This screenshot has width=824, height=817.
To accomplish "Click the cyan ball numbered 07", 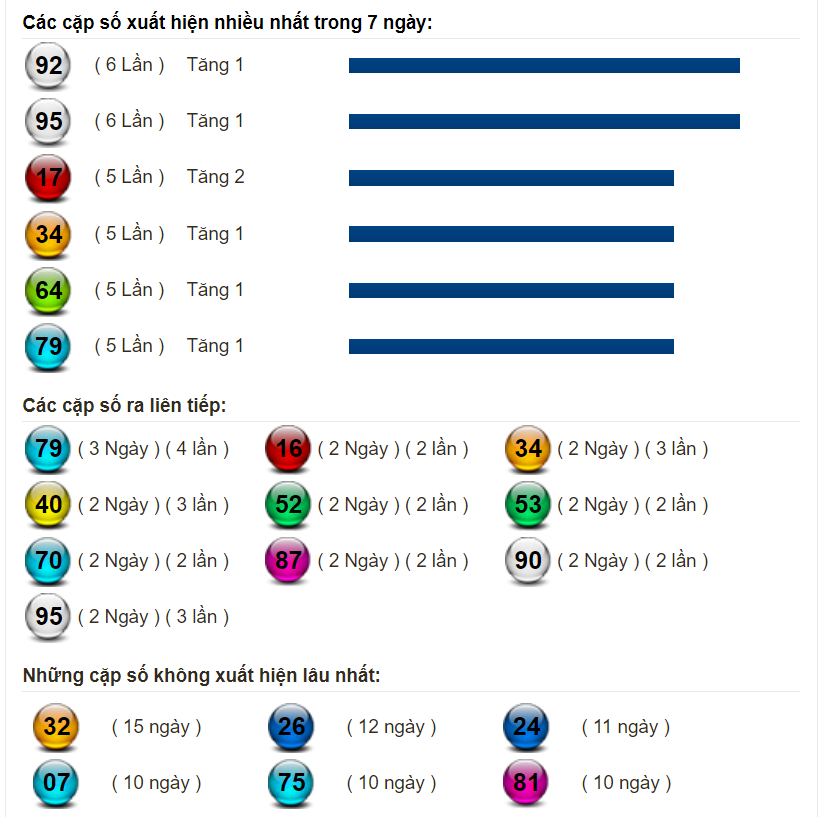I will click(56, 783).
